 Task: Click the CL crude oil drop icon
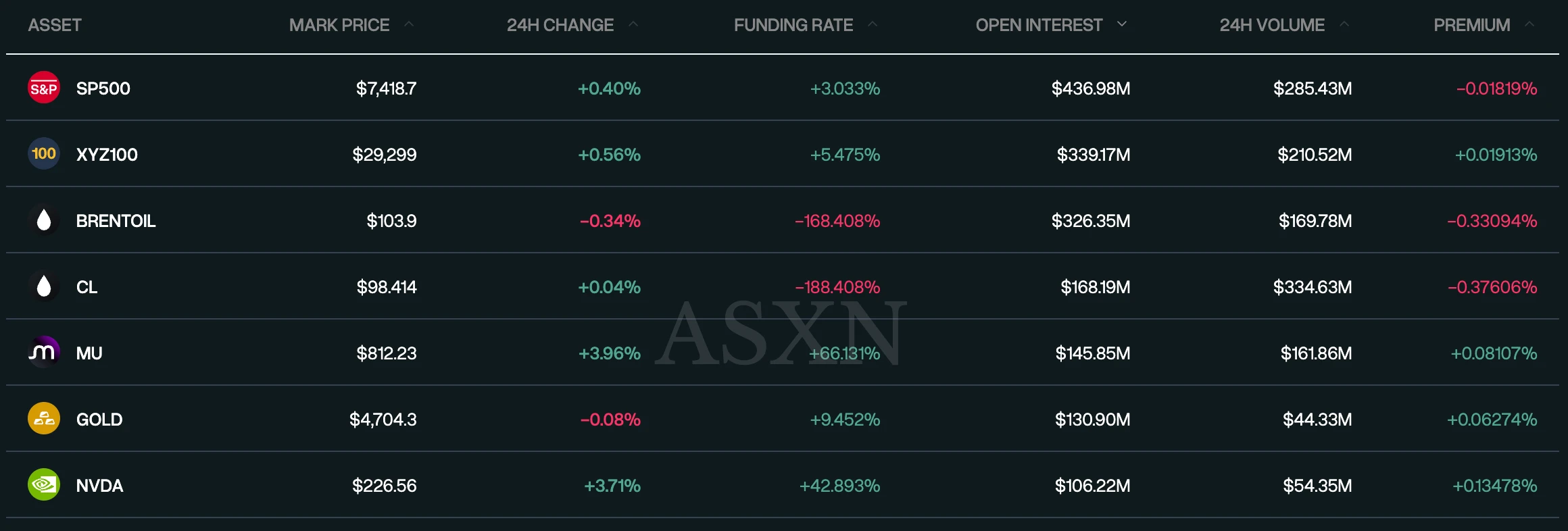pyautogui.click(x=44, y=286)
